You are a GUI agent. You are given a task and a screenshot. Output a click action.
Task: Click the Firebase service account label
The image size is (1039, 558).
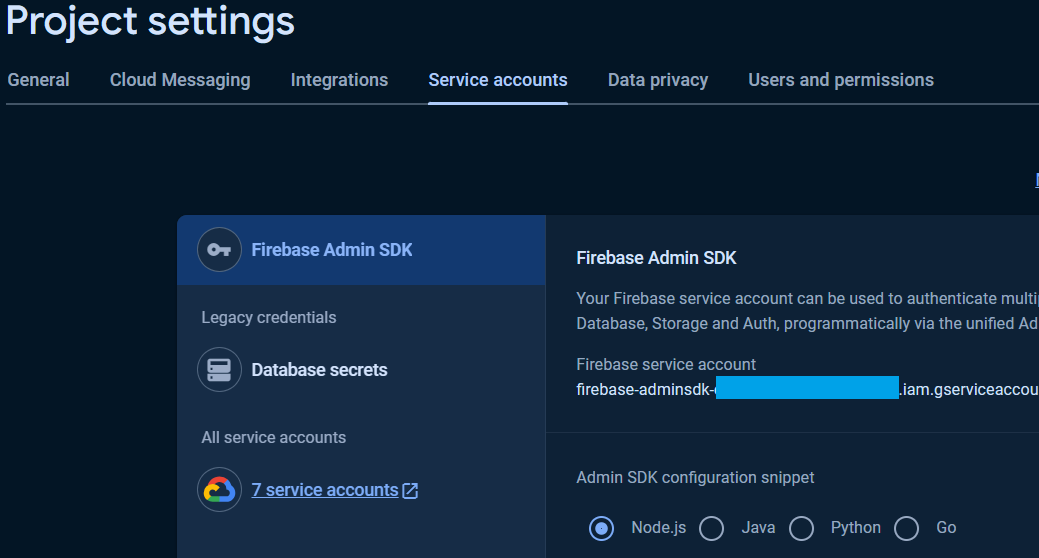(x=666, y=364)
